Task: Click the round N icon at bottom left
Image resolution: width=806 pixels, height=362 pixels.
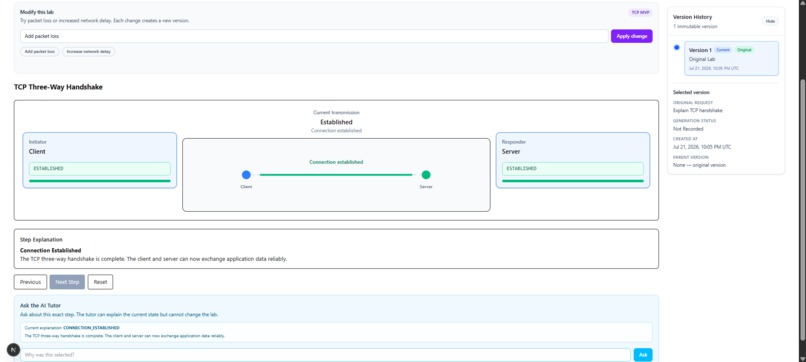Action: click(13, 350)
